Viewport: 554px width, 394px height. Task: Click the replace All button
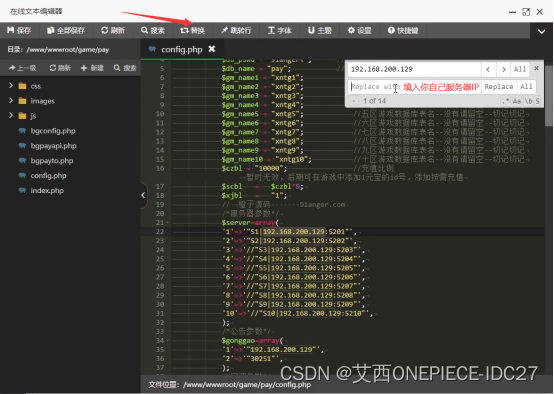click(x=526, y=87)
